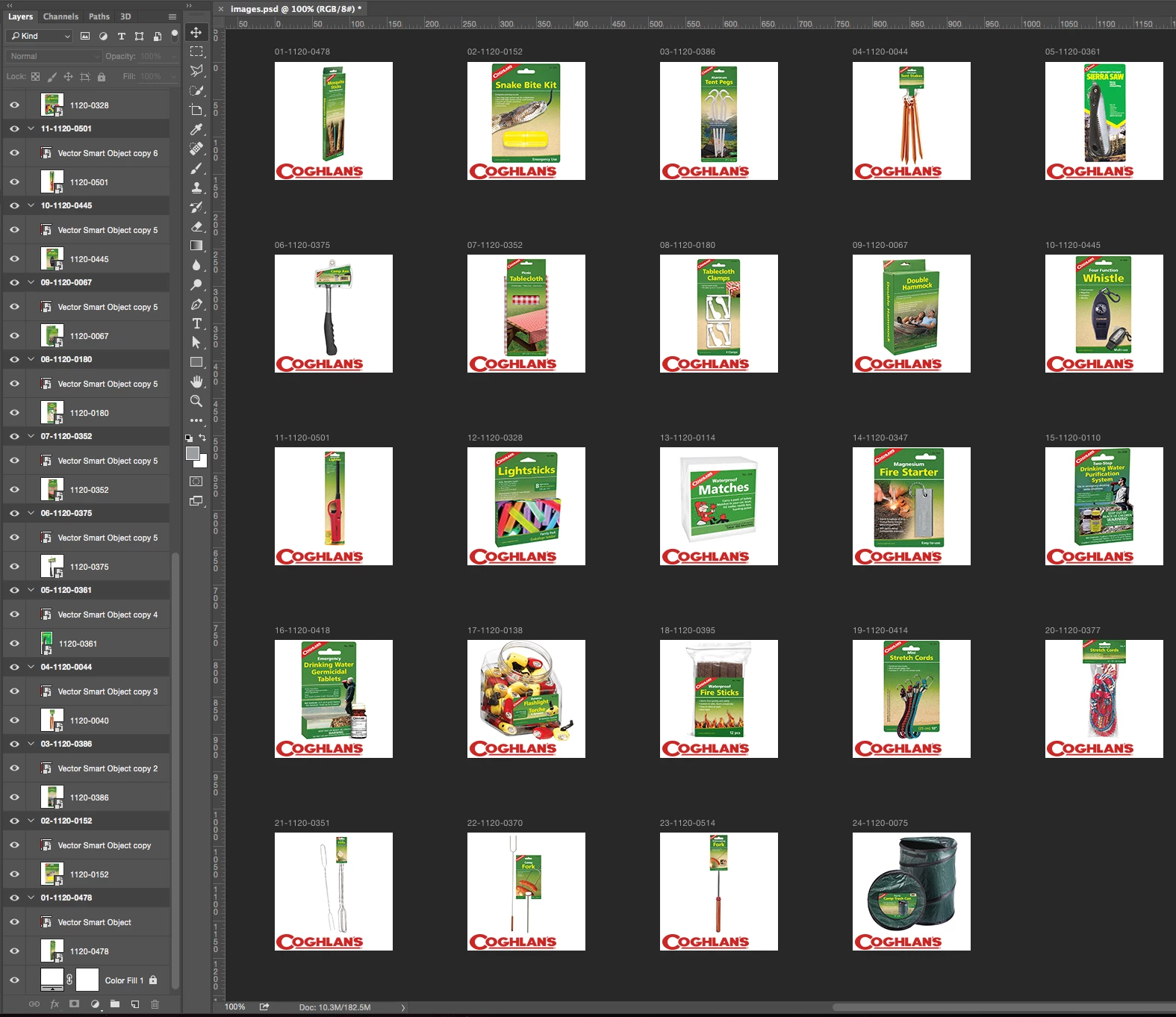
Task: Select the Pen tool
Action: 196,304
